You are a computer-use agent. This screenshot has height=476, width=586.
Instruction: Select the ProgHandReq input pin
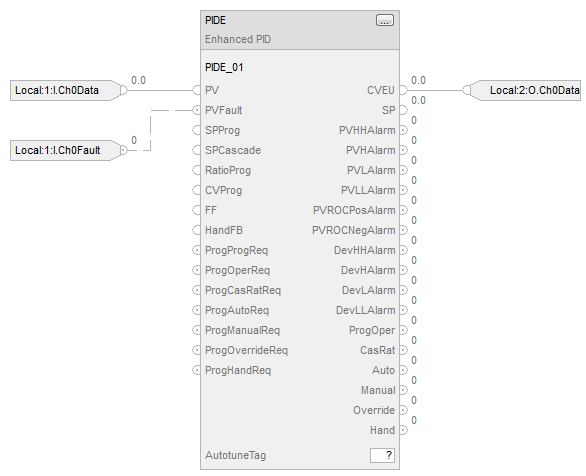point(197,370)
